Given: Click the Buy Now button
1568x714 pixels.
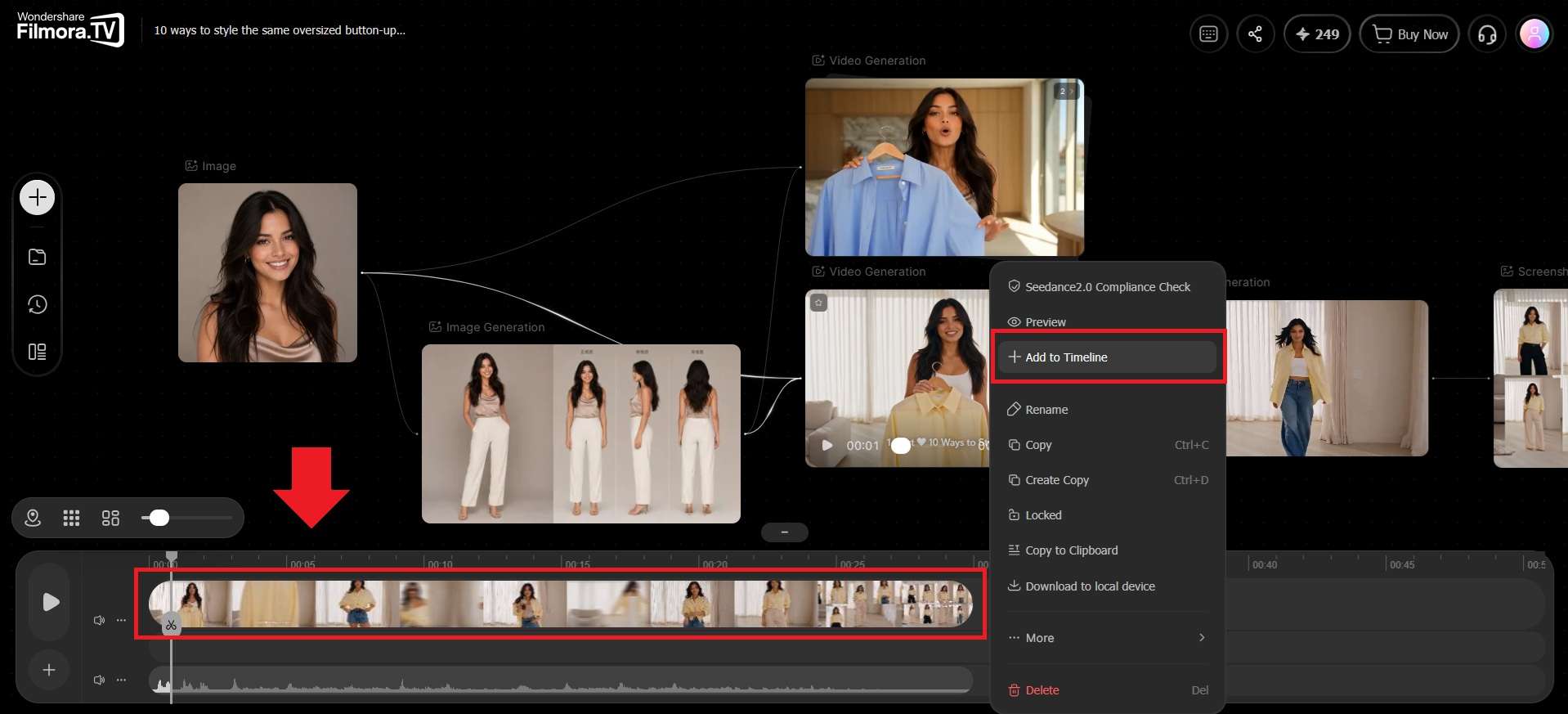Looking at the screenshot, I should (1409, 34).
